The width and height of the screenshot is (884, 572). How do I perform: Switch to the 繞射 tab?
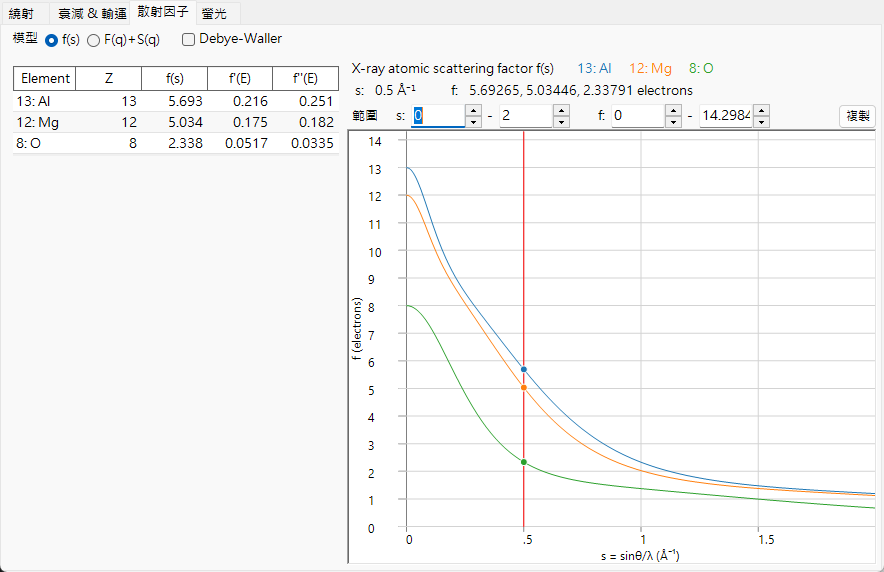coord(22,14)
